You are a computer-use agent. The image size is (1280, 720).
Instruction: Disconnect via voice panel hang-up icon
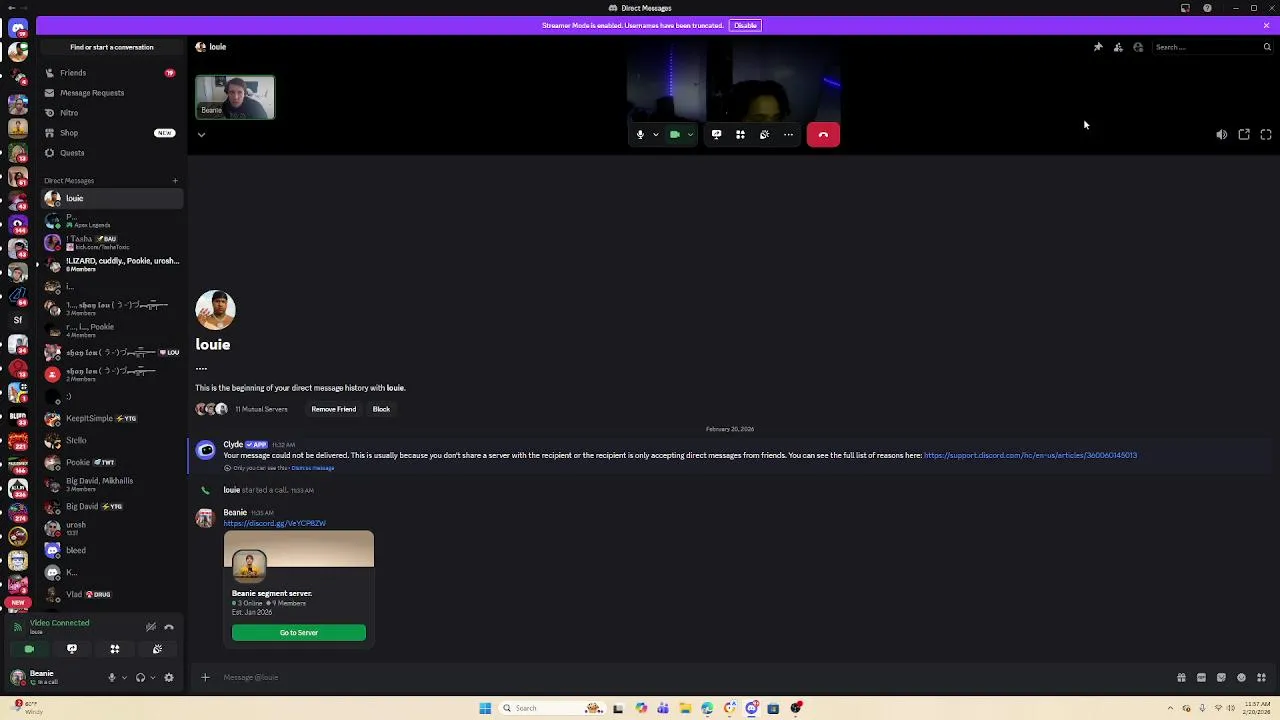coord(169,627)
